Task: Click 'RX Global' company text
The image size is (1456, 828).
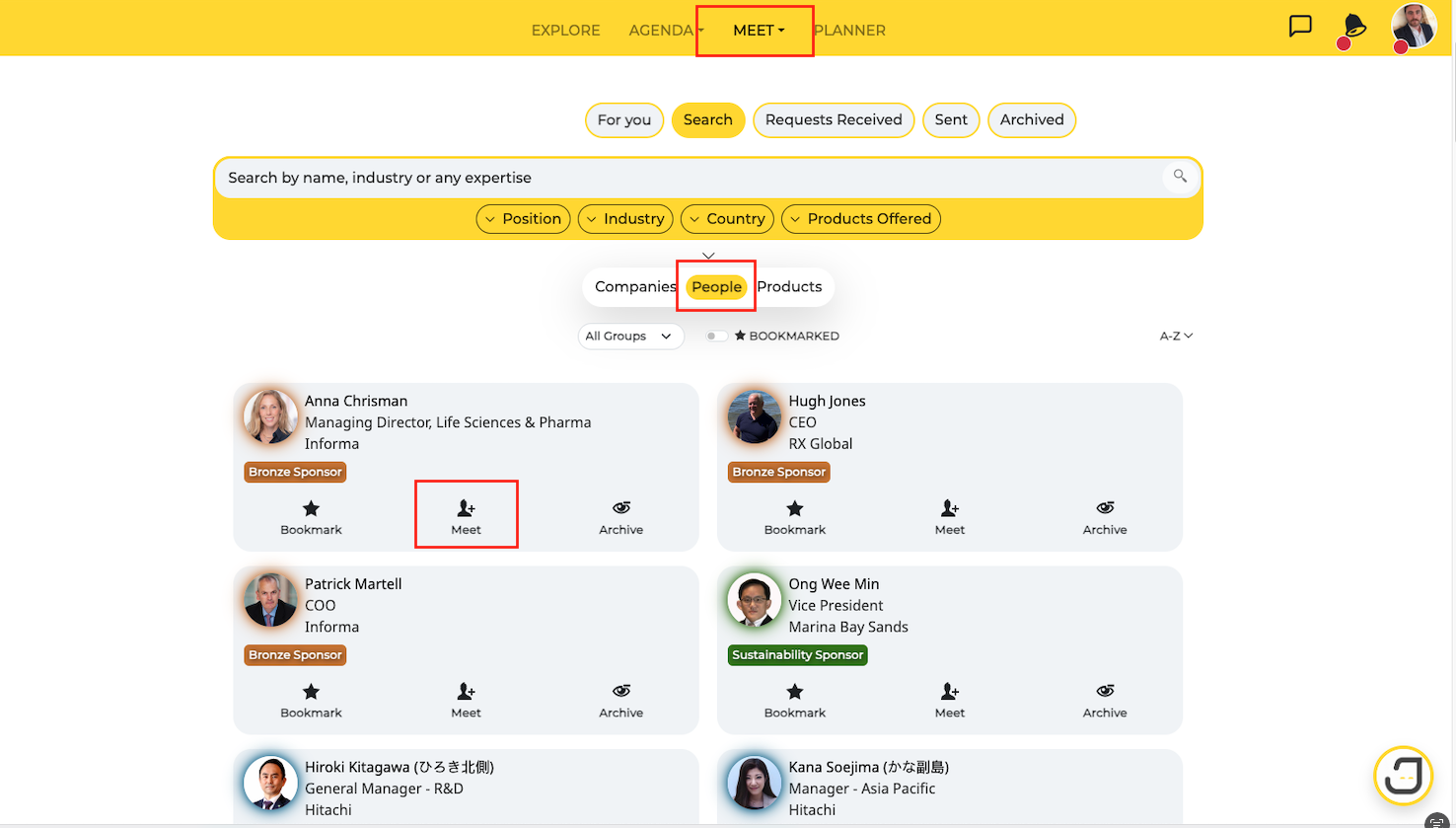Action: coord(821,444)
